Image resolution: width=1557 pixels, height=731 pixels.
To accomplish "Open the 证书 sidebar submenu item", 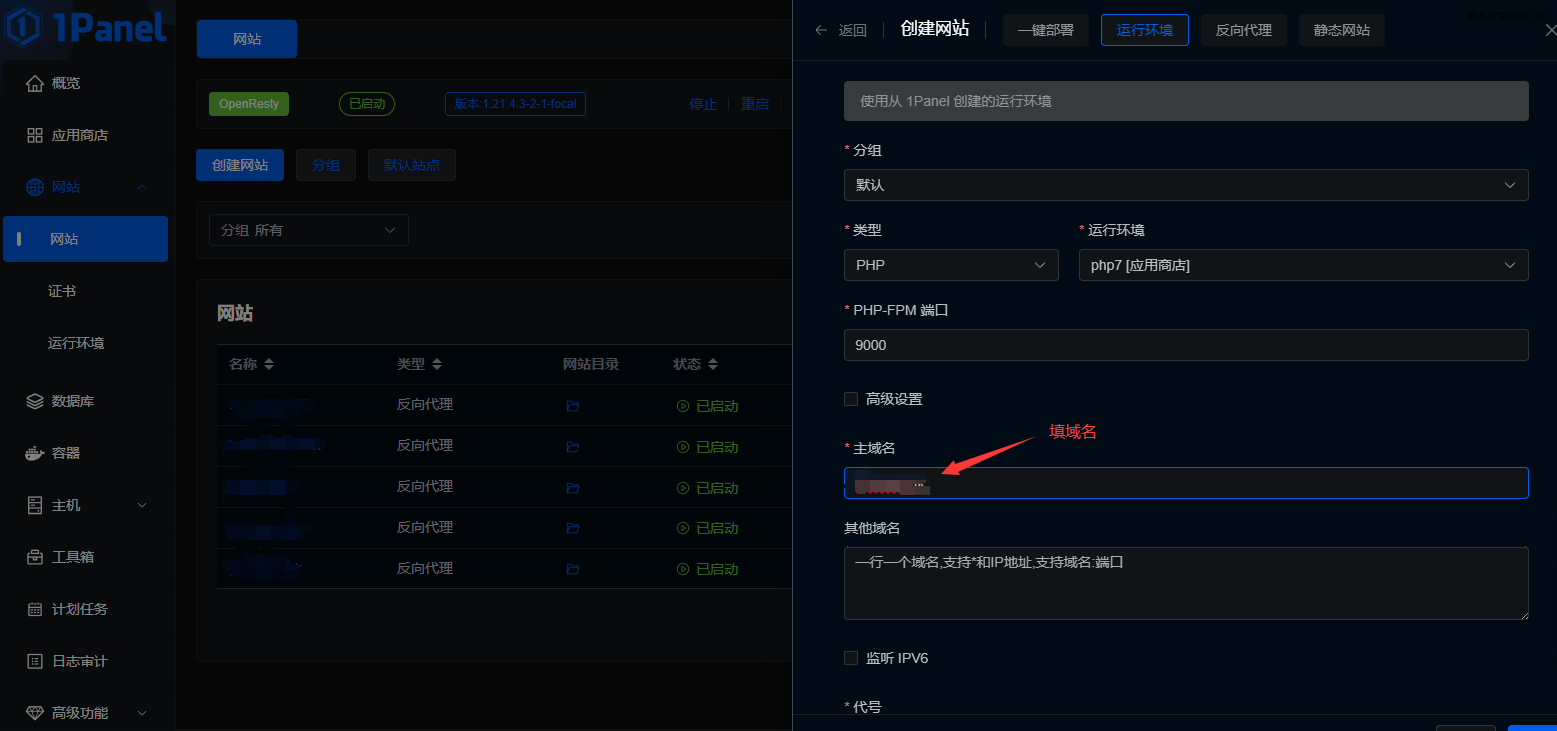I will pos(62,291).
